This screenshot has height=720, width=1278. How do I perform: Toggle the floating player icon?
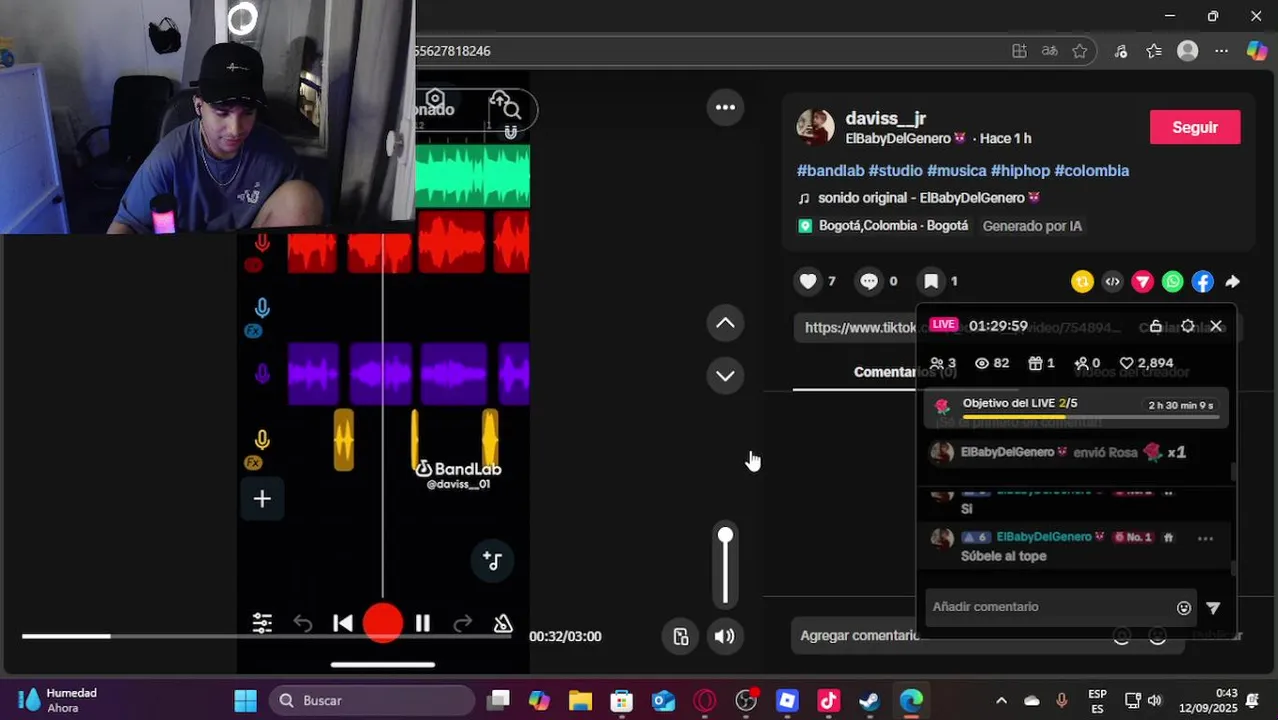(681, 636)
